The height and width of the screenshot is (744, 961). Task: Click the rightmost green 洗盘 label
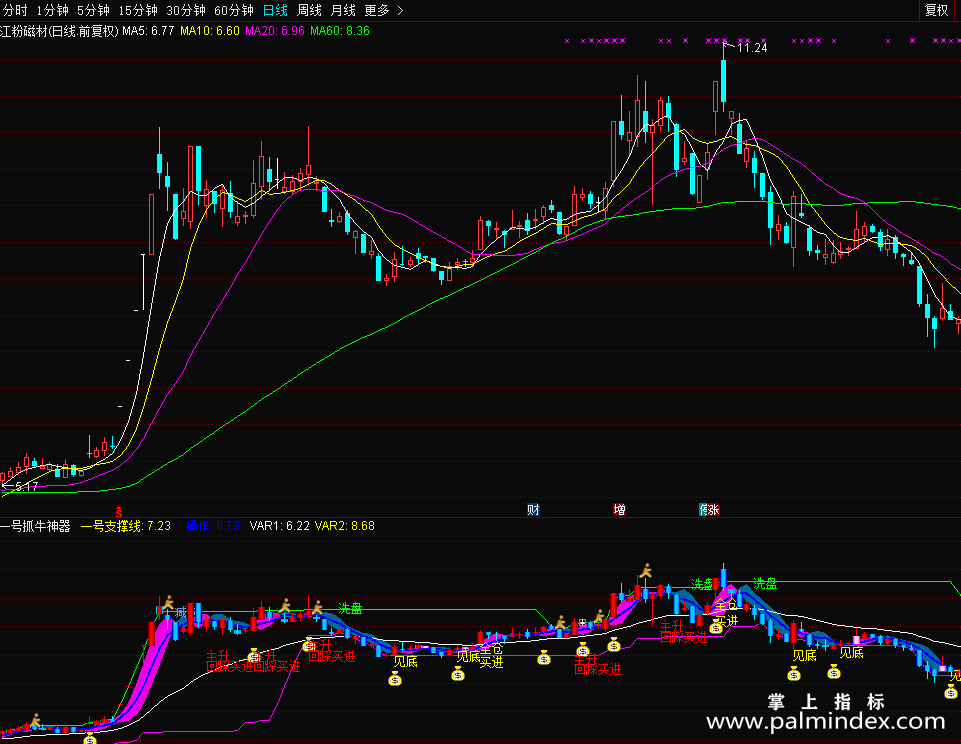[x=765, y=583]
